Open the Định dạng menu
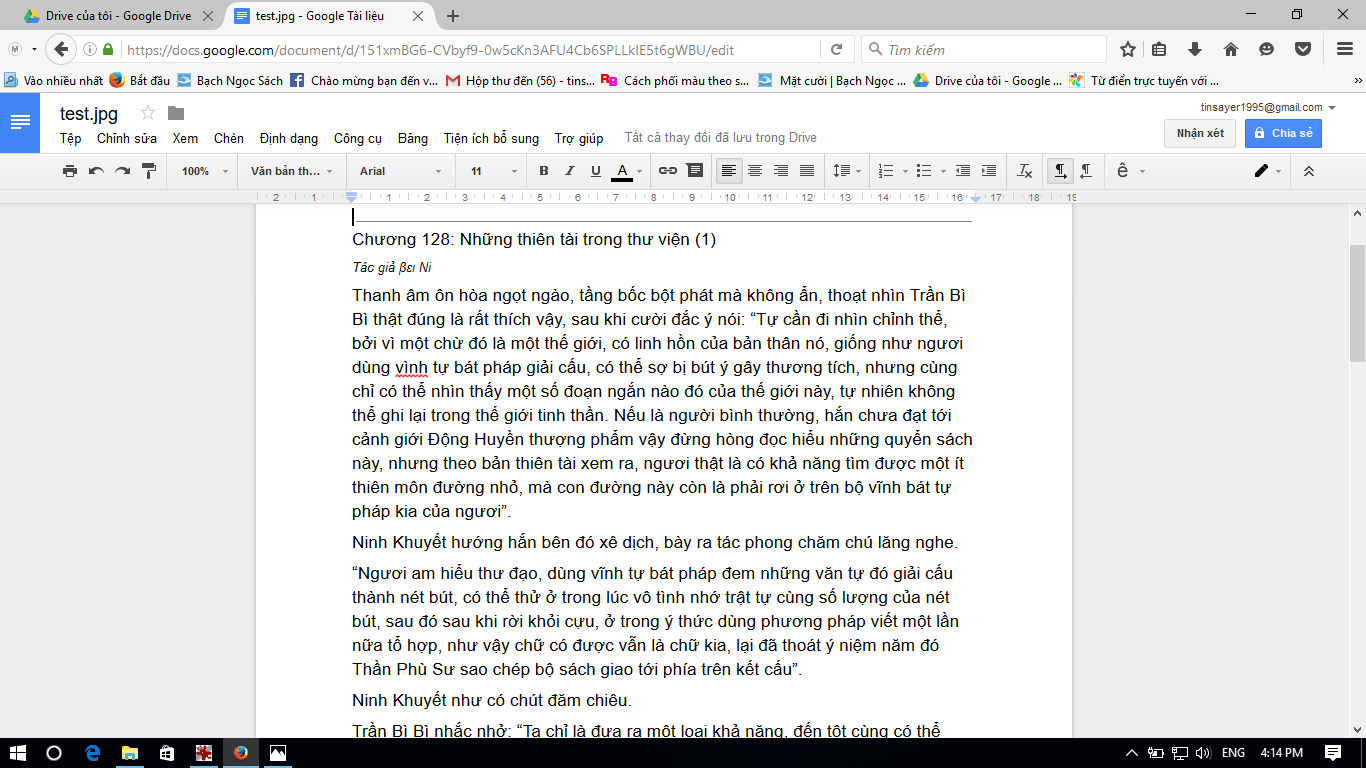The width and height of the screenshot is (1366, 768). (288, 139)
